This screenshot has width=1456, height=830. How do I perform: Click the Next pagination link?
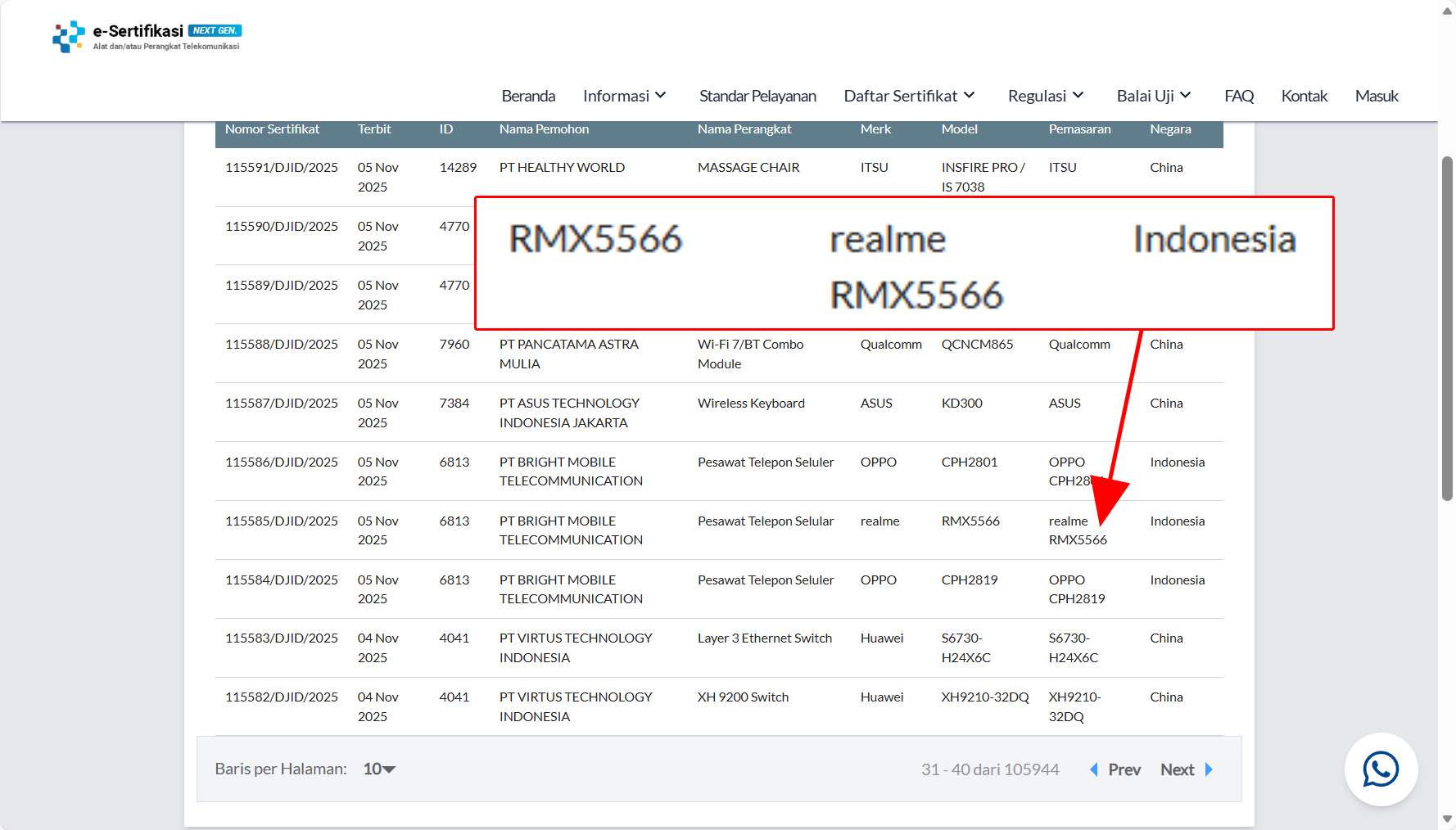coord(1177,769)
